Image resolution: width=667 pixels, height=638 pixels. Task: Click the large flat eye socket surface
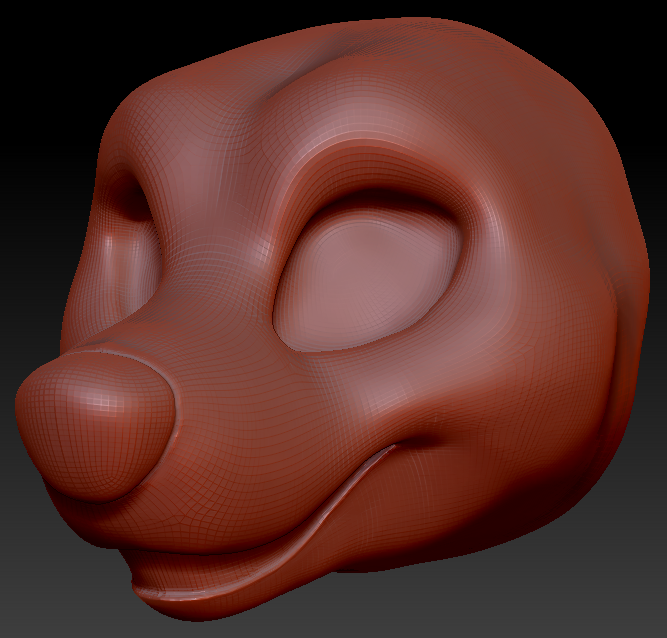(x=368, y=279)
